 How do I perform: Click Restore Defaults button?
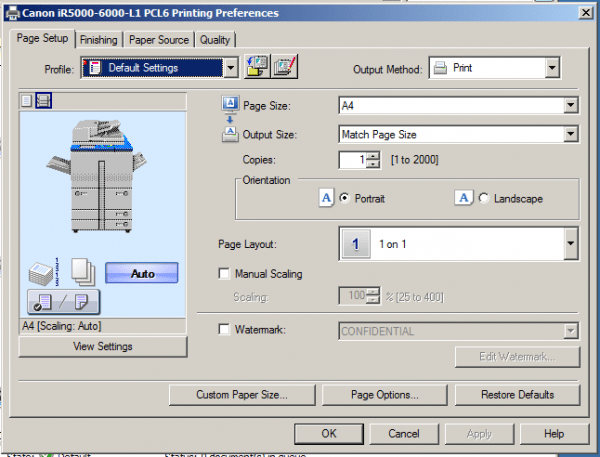pyautogui.click(x=517, y=395)
